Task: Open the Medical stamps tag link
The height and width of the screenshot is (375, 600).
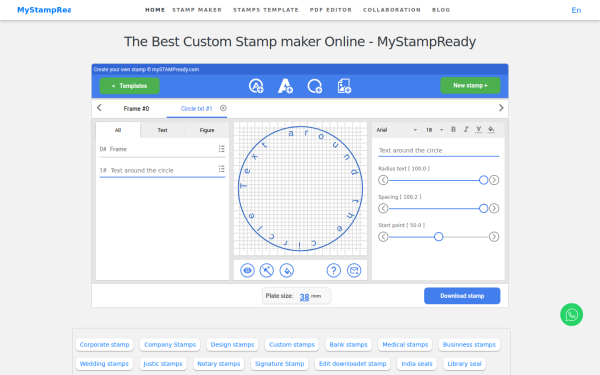Action: click(405, 344)
